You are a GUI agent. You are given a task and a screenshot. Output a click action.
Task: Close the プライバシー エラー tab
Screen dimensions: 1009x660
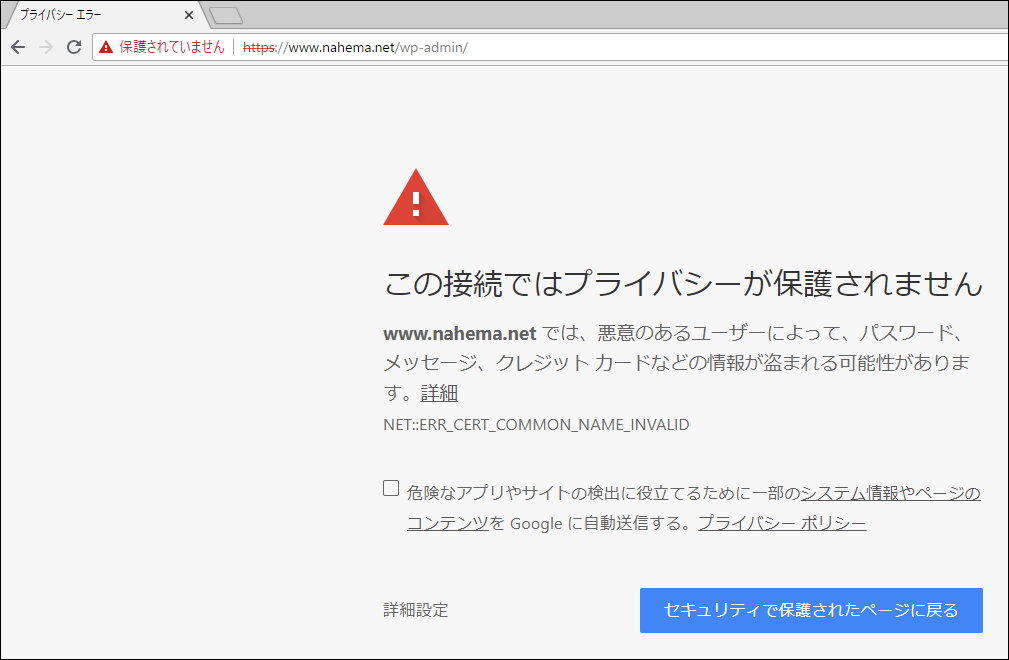189,15
